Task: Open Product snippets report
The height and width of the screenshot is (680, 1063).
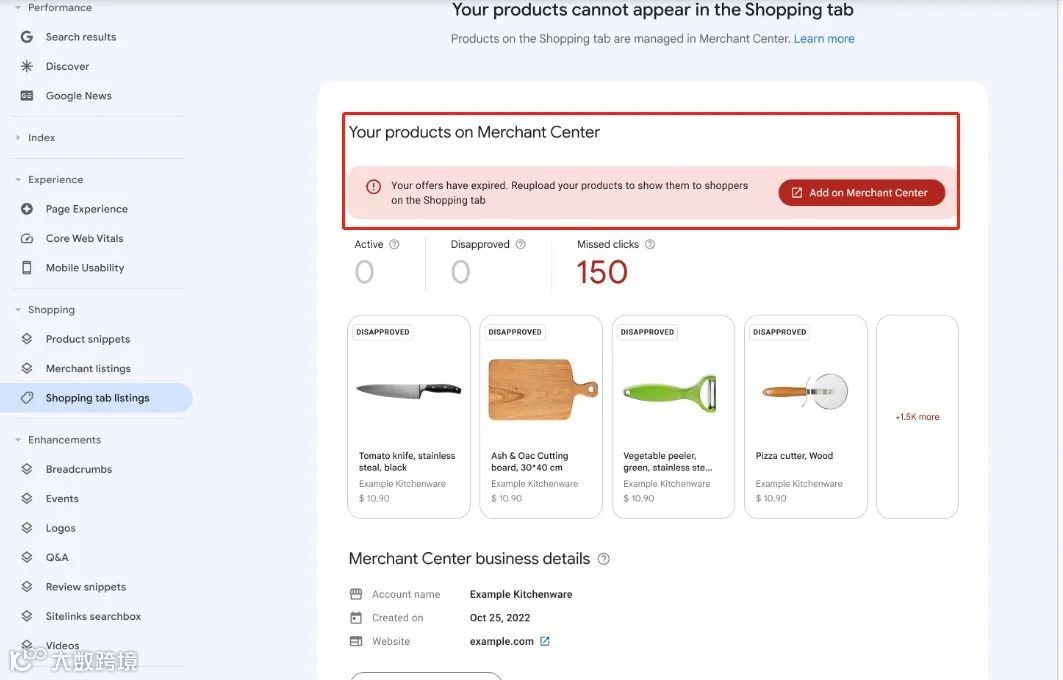Action: [87, 338]
